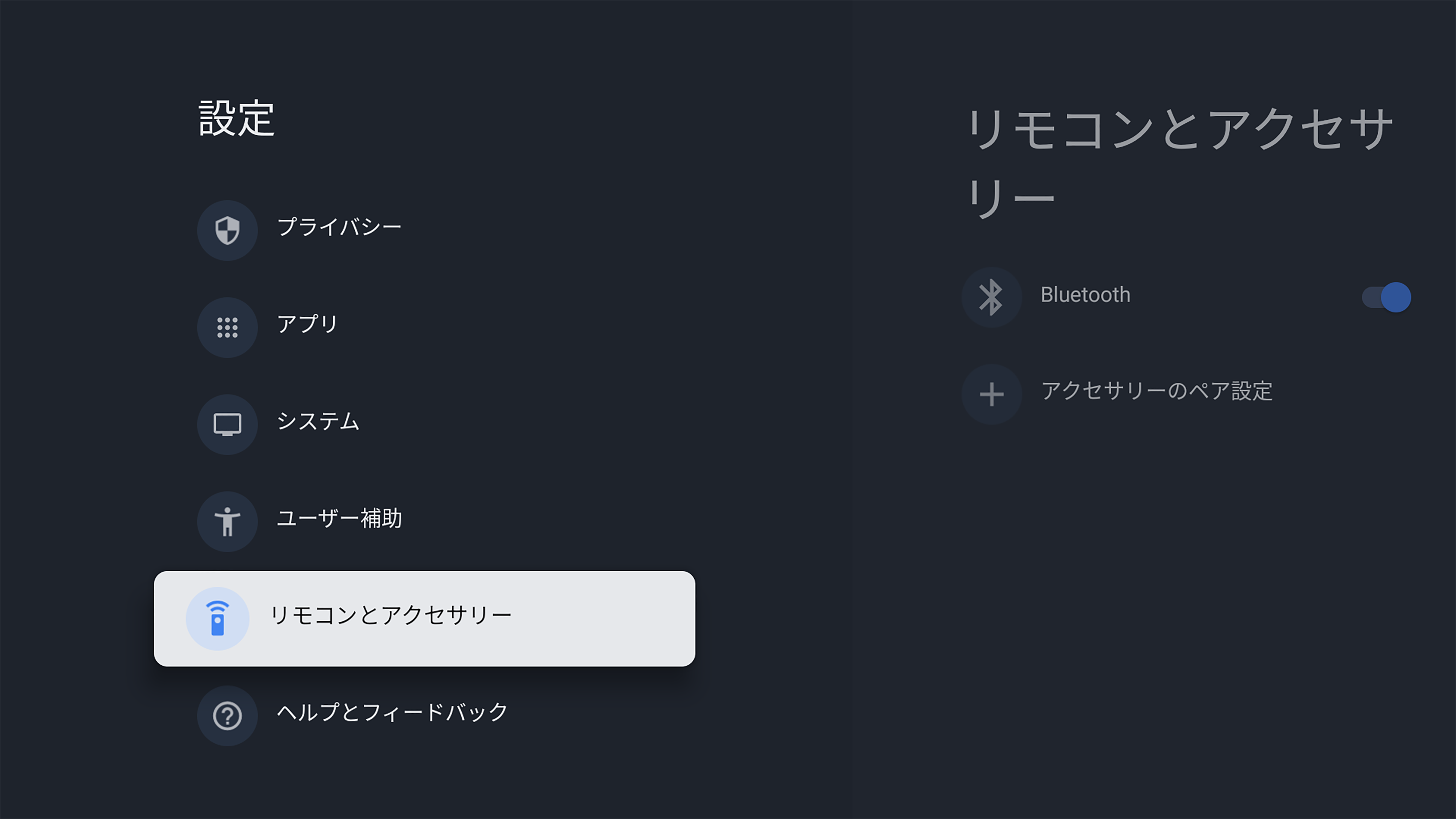The image size is (1456, 819).
Task: Select highlighted リモコンとアクセサリー row
Action: [x=425, y=618]
